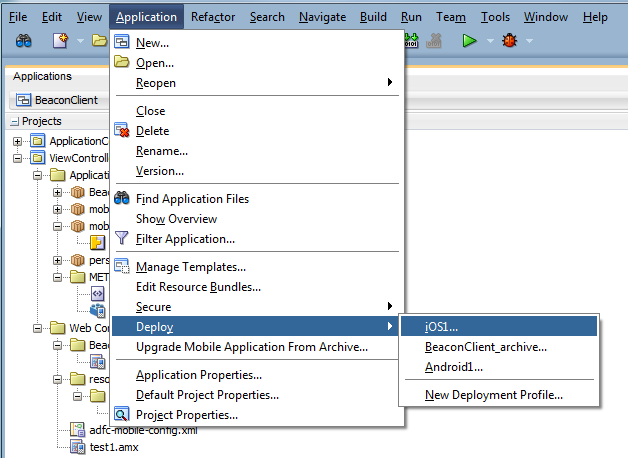Click the New document toolbar icon
The height and width of the screenshot is (458, 628).
point(60,41)
